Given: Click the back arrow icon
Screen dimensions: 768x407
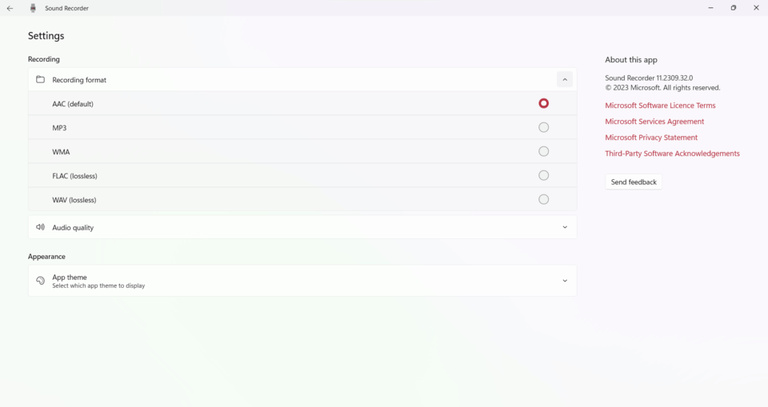Looking at the screenshot, I should [x=10, y=8].
